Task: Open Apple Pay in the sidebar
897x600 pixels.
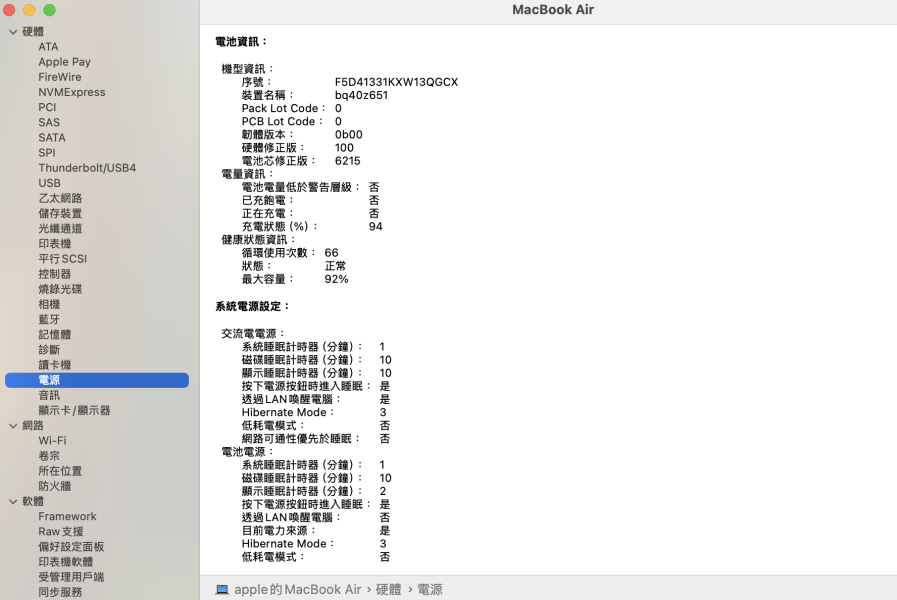Action: click(x=64, y=62)
